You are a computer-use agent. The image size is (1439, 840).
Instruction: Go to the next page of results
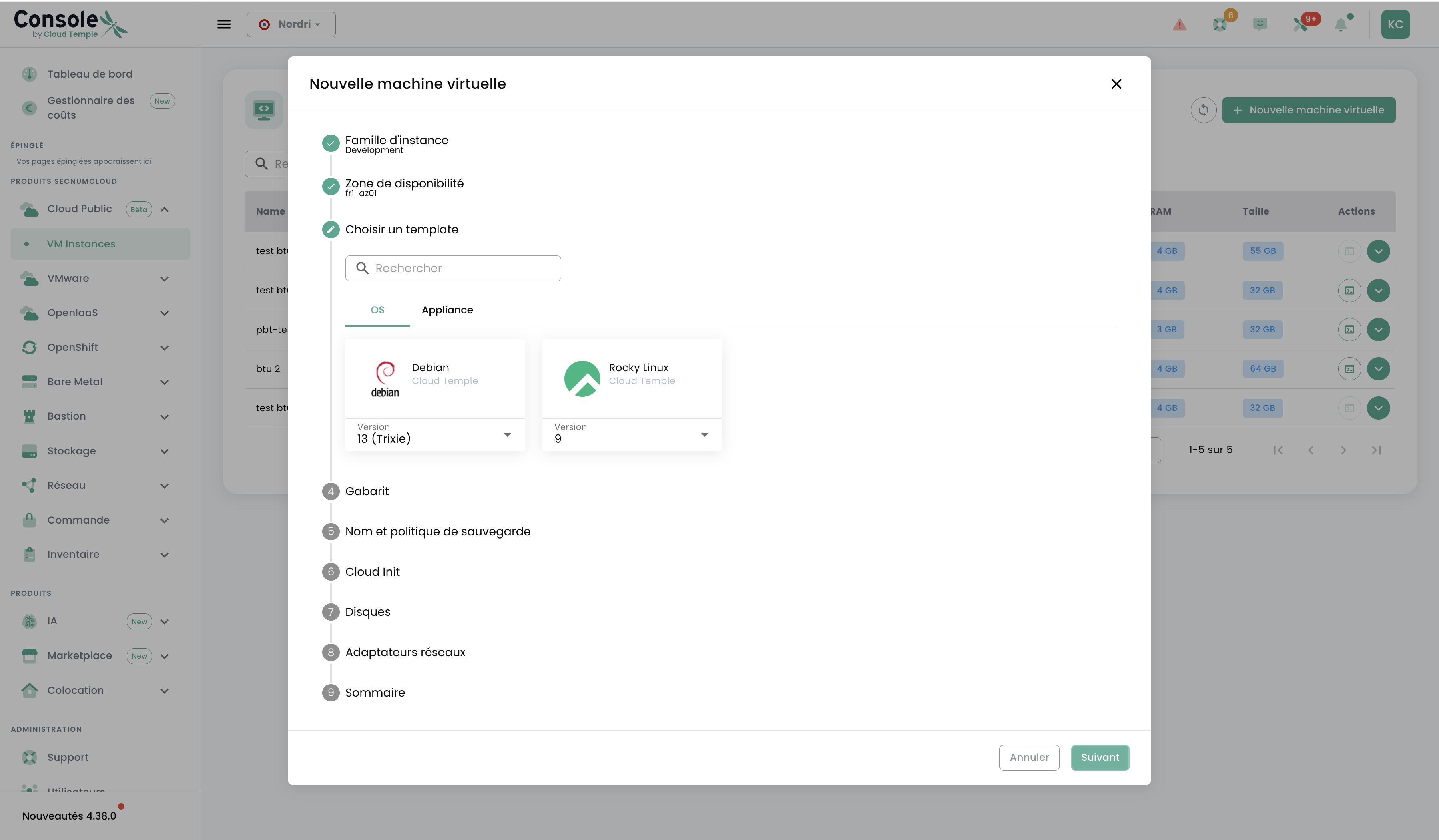click(x=1343, y=450)
